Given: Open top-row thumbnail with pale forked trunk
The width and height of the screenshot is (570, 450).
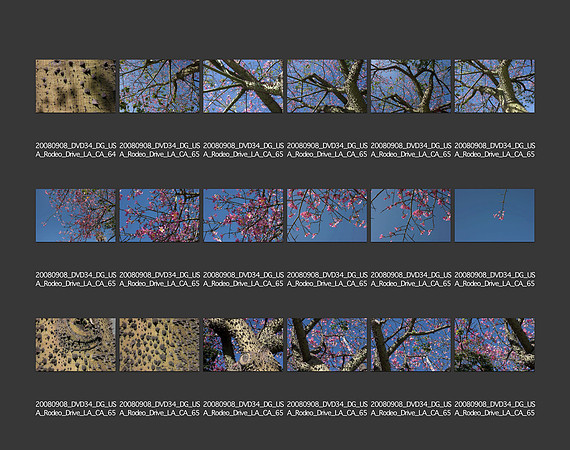Looking at the screenshot, I should (x=494, y=86).
